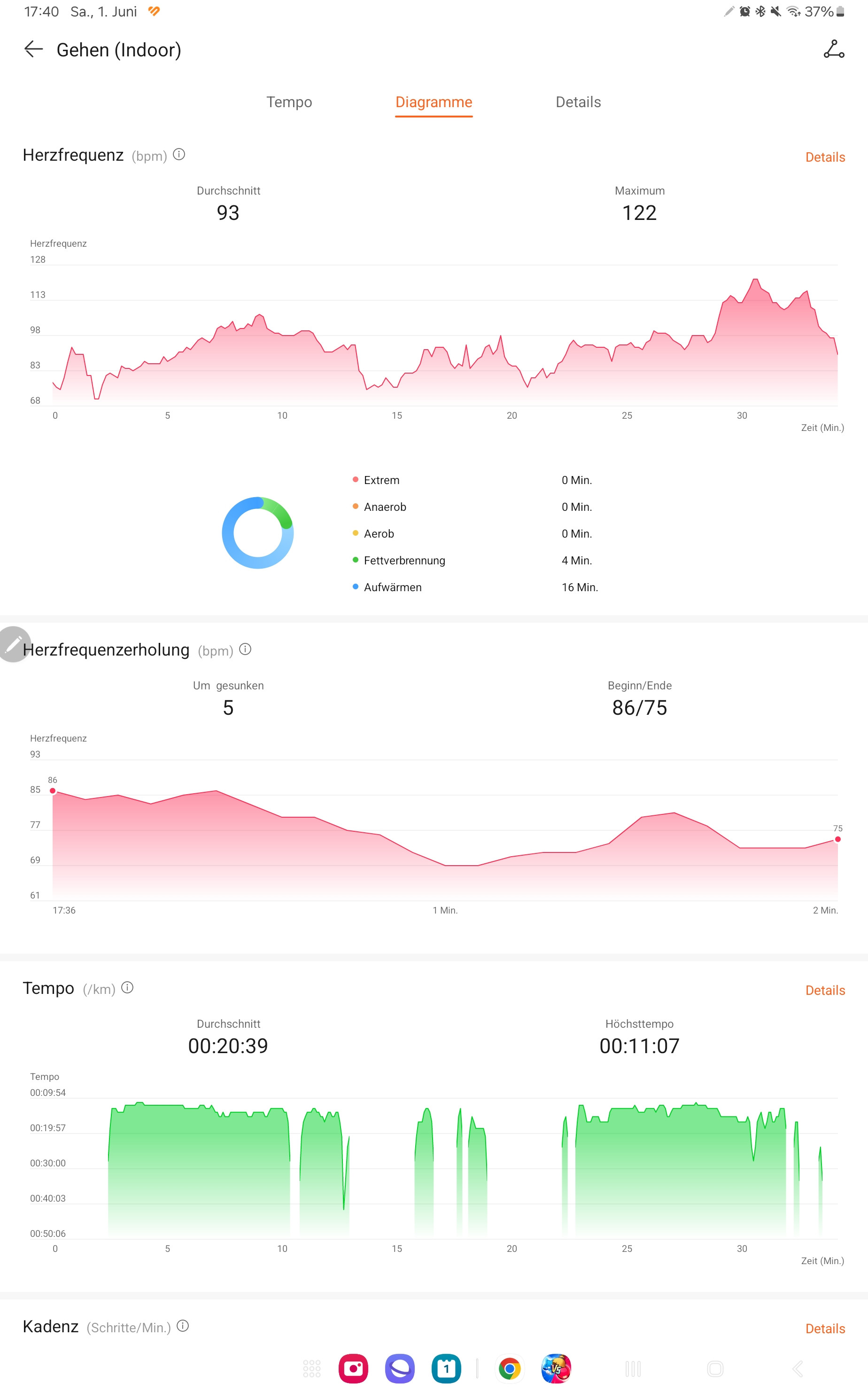Tap the Höchsttempo value 00:11:07

point(640,1046)
